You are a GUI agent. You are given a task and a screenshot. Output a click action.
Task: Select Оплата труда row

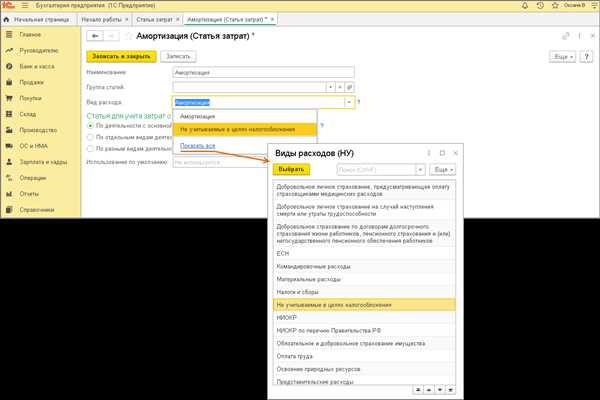coord(364,356)
